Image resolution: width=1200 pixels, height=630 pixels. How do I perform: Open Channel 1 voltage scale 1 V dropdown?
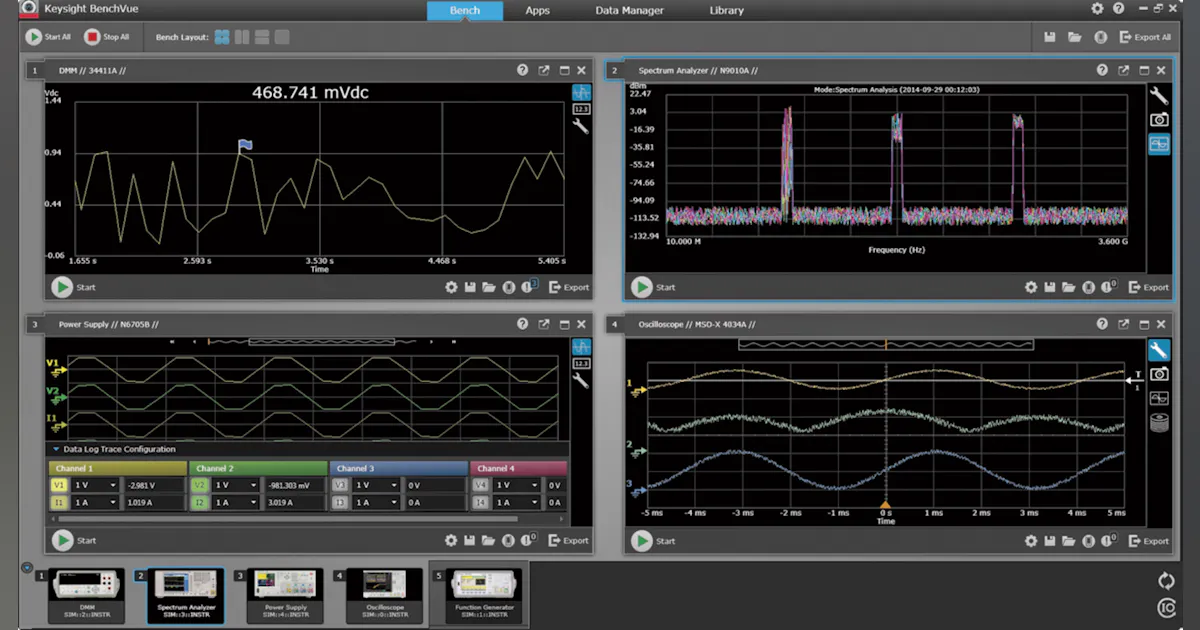[x=95, y=485]
